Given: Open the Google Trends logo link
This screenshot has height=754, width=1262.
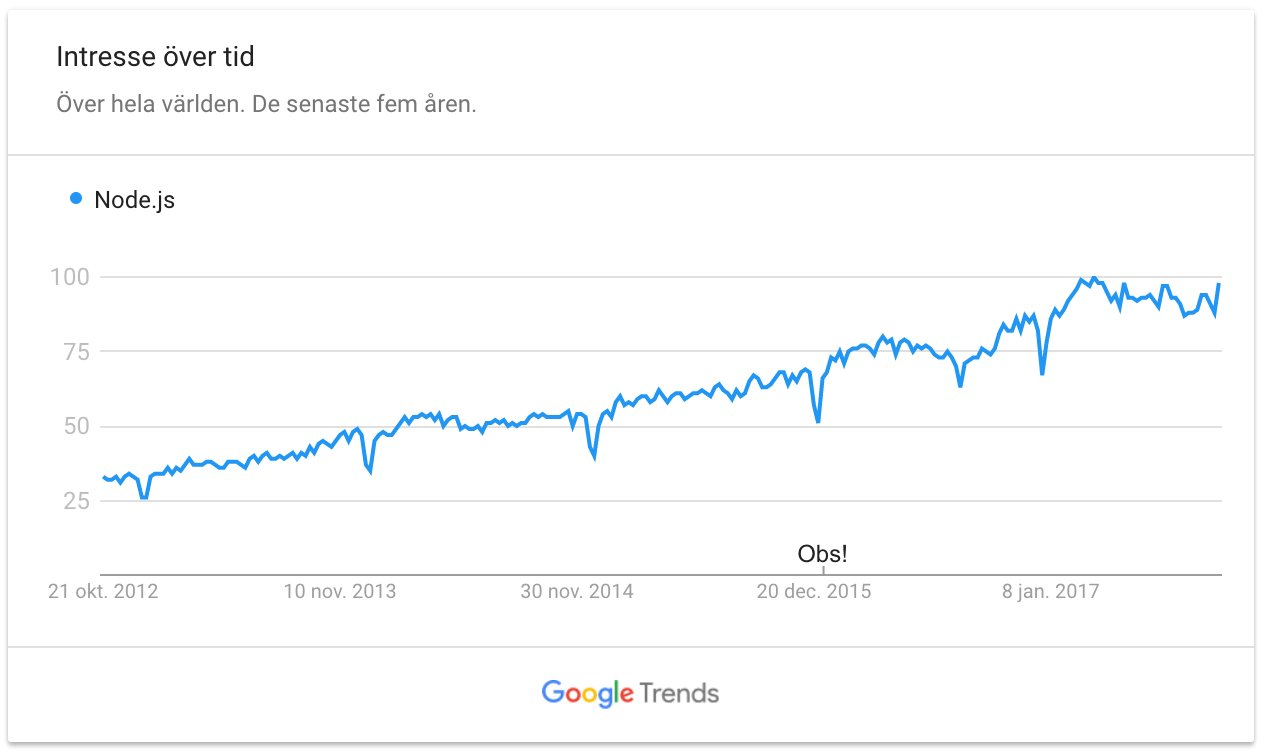Looking at the screenshot, I should coord(630,693).
